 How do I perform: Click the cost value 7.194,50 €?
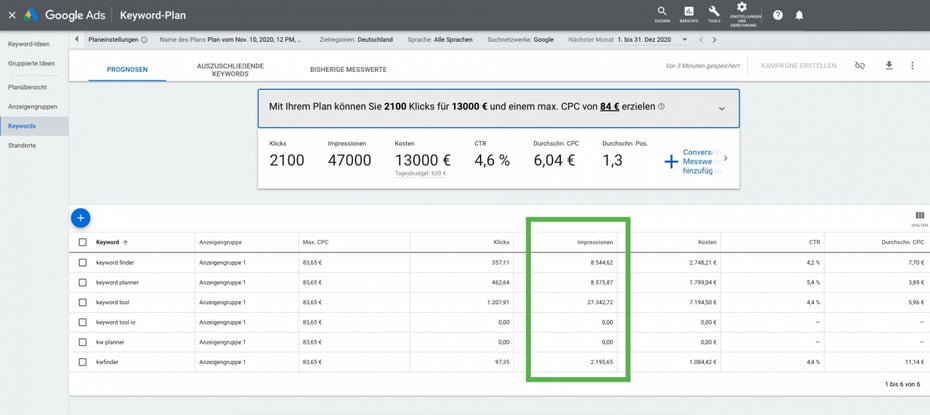(705, 302)
